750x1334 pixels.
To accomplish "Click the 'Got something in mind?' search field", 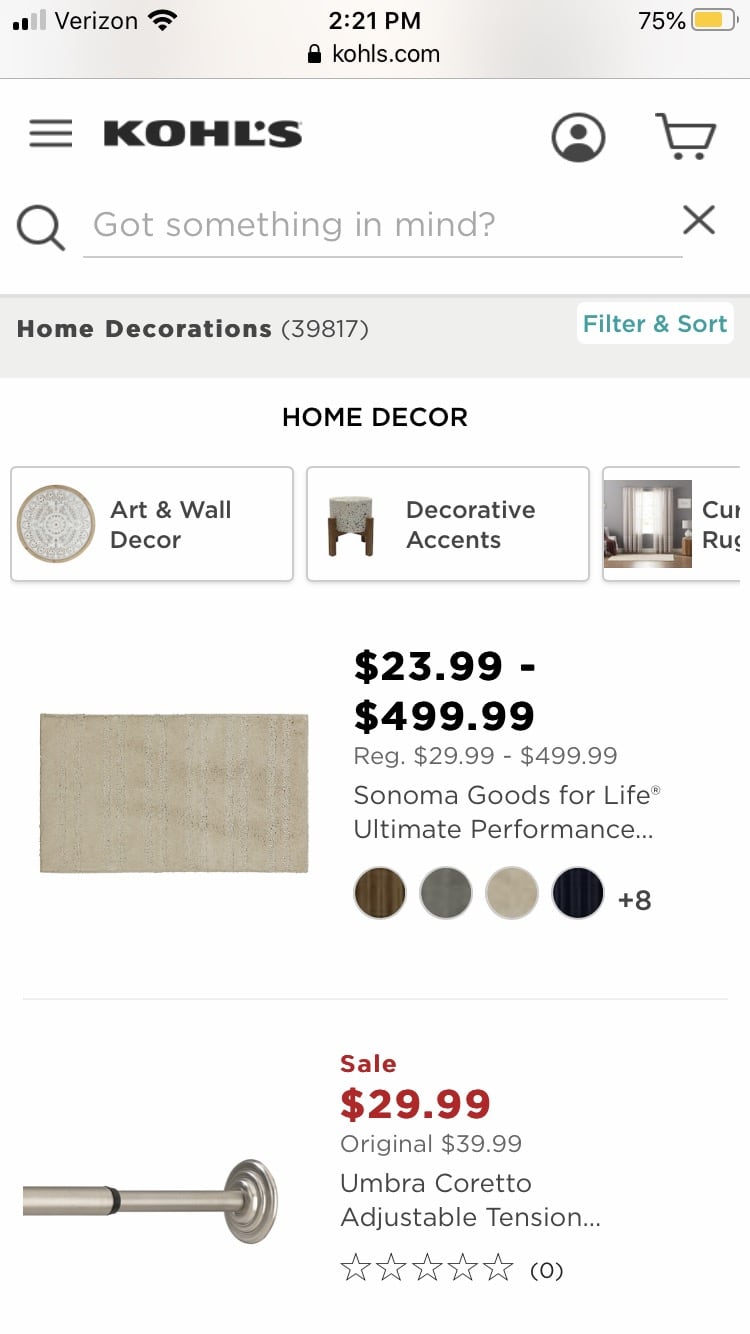I will pos(382,226).
